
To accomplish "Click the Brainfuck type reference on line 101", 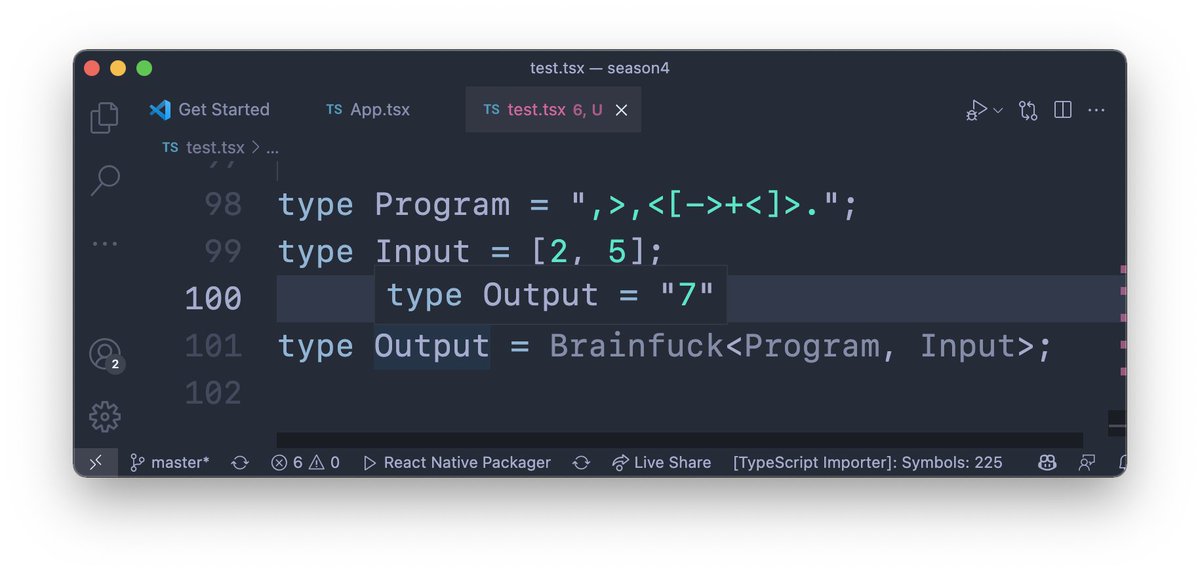I will coord(636,346).
